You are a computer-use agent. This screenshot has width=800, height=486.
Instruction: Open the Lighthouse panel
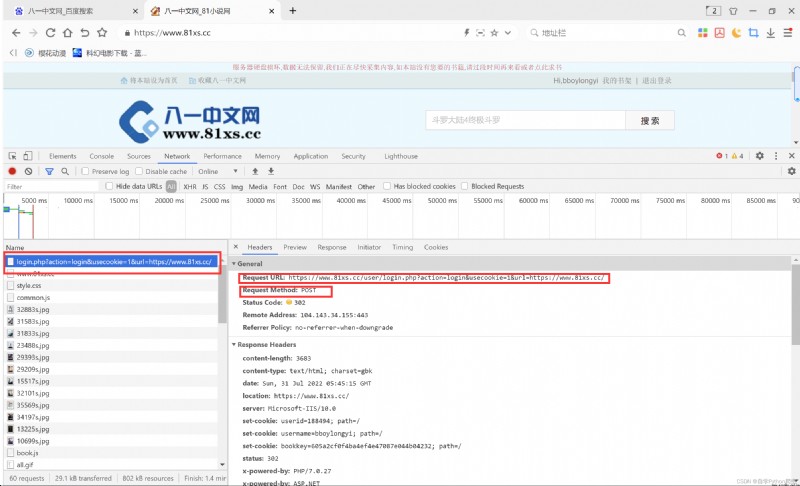pyautogui.click(x=401, y=156)
